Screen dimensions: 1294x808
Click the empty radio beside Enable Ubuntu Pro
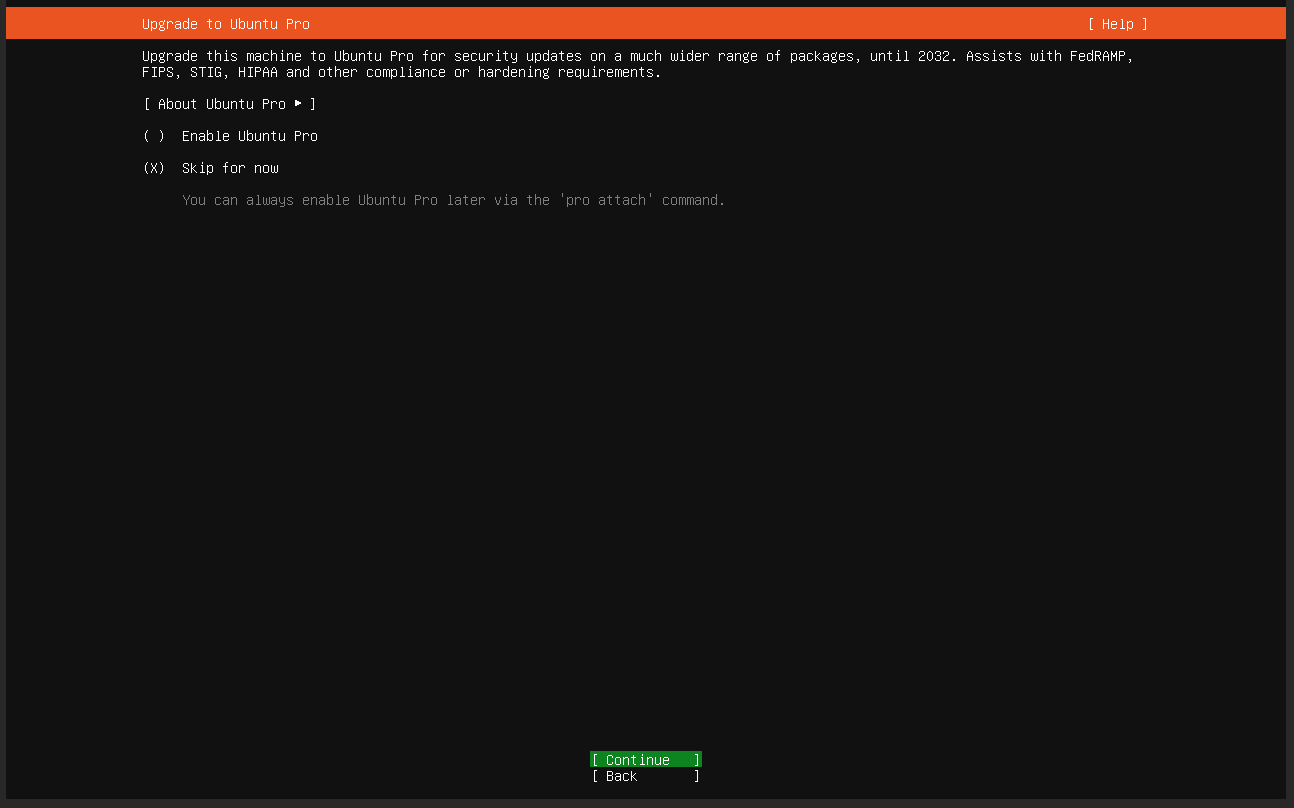153,136
